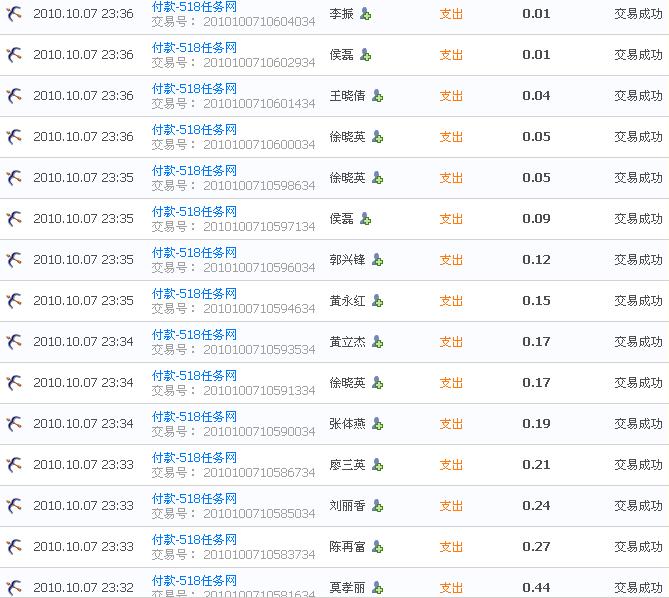Open 付款-518任务网 link for transaction 2010100710597134
Image resolution: width=669 pixels, height=598 pixels.
[194, 211]
